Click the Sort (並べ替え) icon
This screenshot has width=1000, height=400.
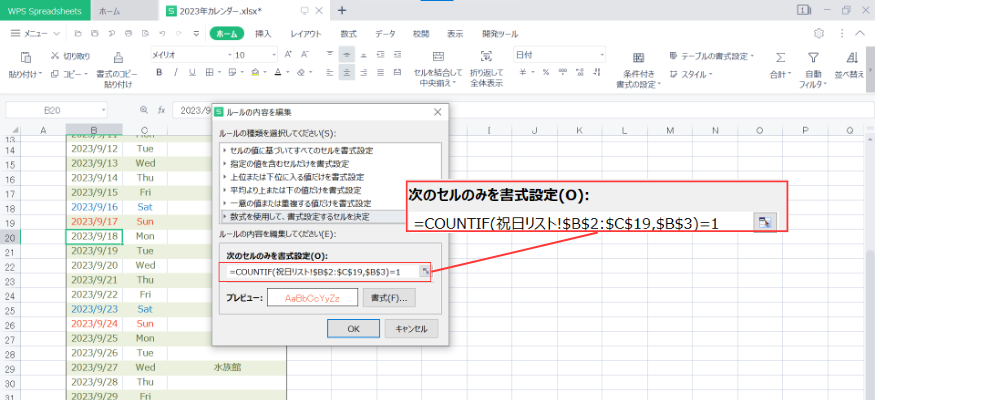[x=852, y=57]
